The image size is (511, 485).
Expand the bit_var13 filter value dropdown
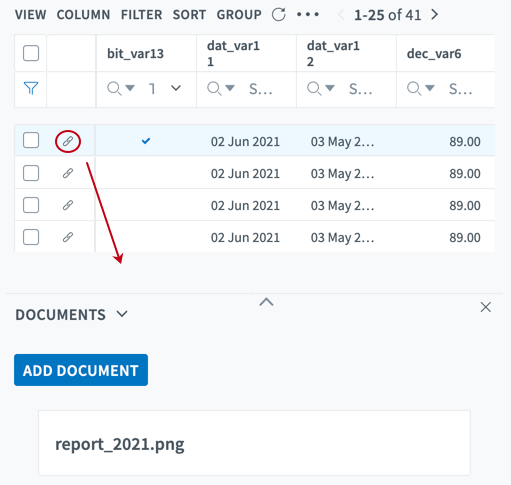[176, 88]
